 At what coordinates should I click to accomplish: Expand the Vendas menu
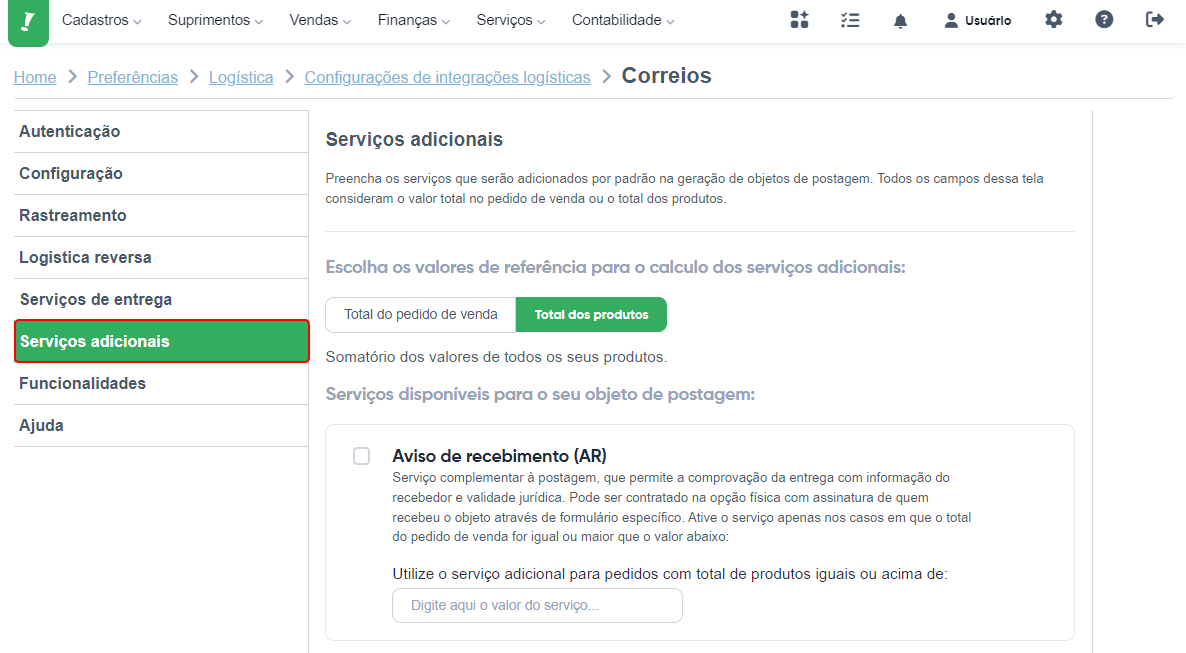(x=320, y=20)
